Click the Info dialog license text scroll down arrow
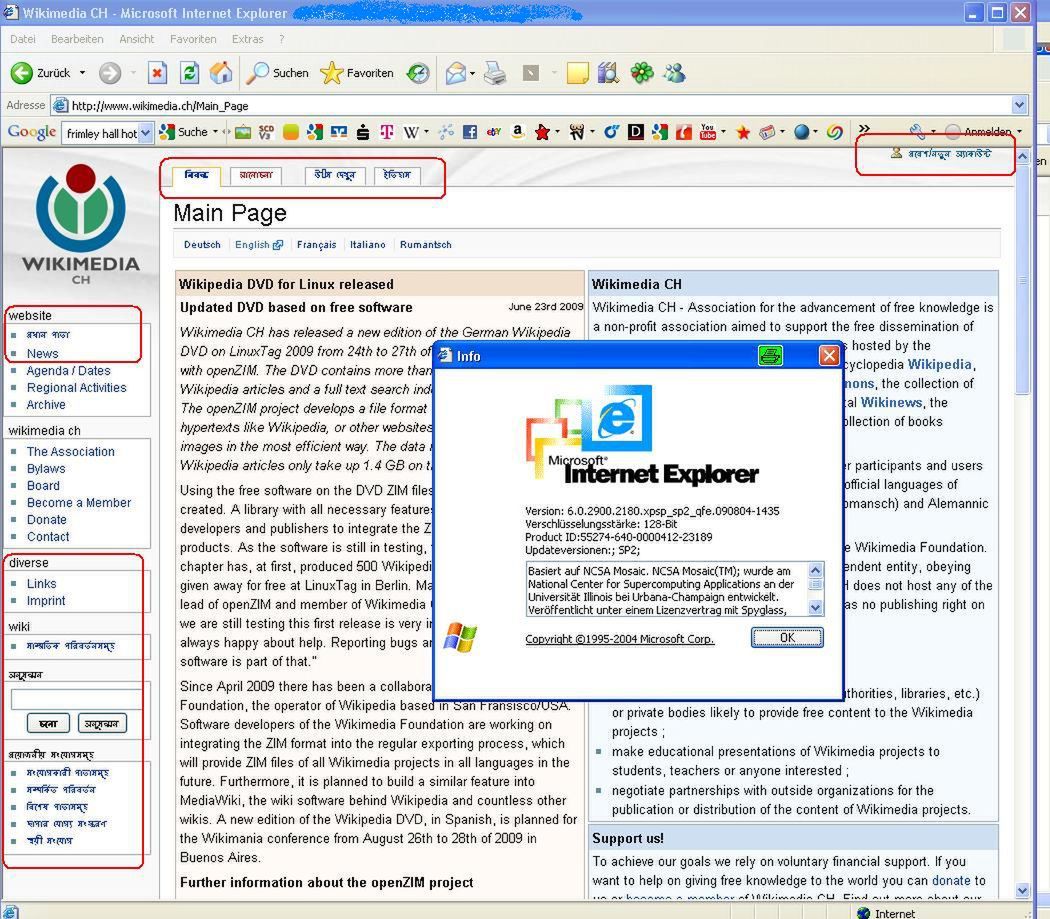Screen dimensions: 1050x919 click(x=815, y=608)
